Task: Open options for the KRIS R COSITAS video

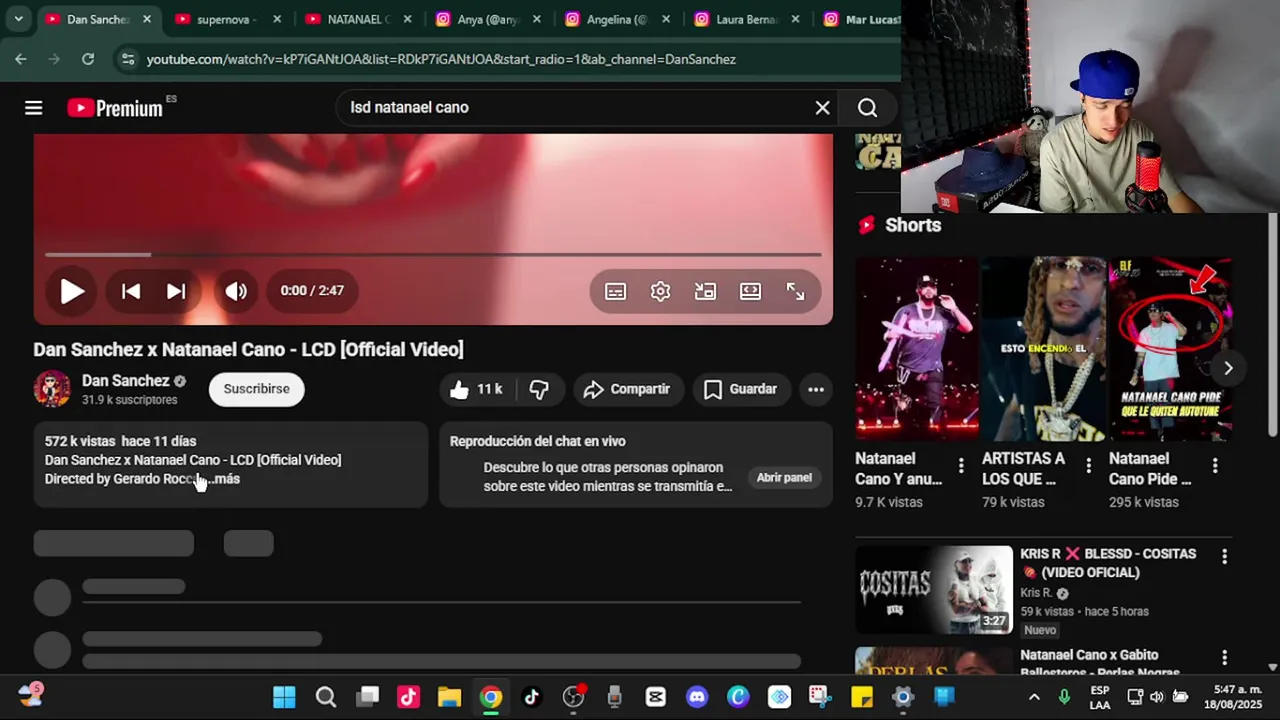Action: [x=1224, y=556]
